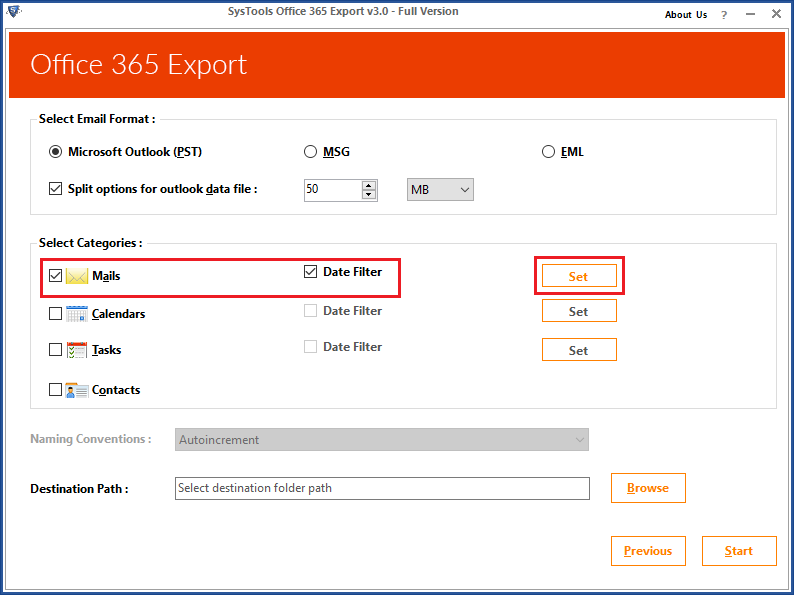This screenshot has height=595, width=794.
Task: Toggle split options for outlook data file
Action: pyautogui.click(x=56, y=189)
